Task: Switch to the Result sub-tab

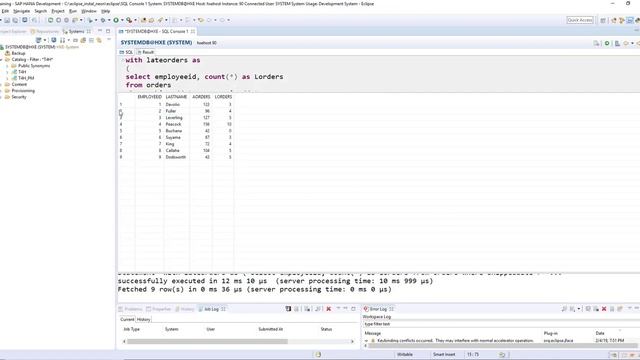Action: point(146,52)
